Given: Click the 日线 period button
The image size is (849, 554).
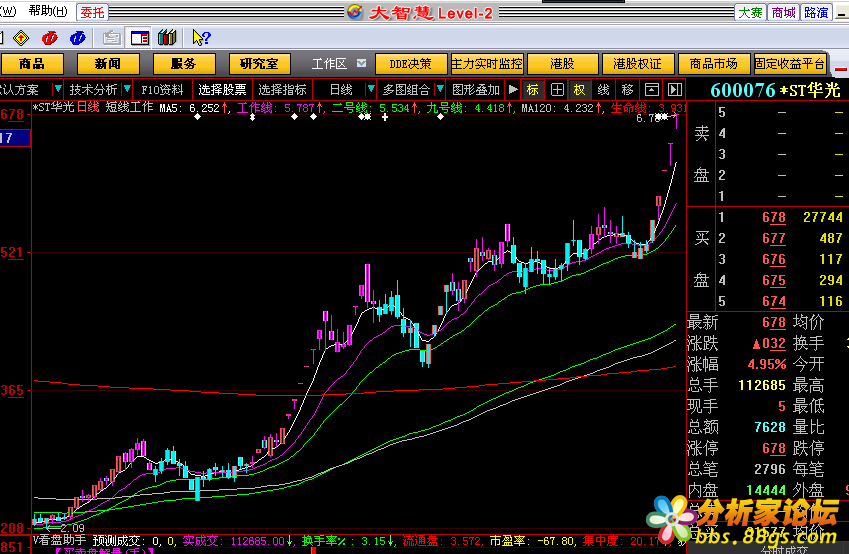Looking at the screenshot, I should pos(341,90).
